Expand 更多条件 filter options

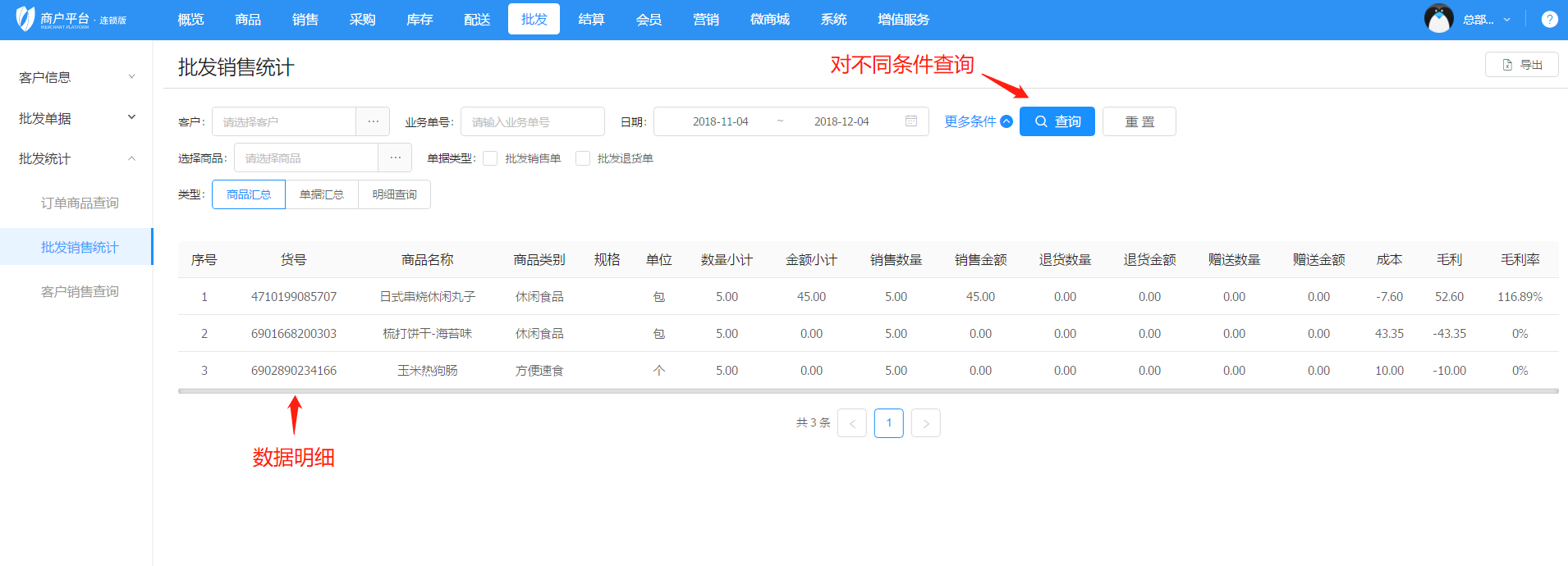point(978,121)
